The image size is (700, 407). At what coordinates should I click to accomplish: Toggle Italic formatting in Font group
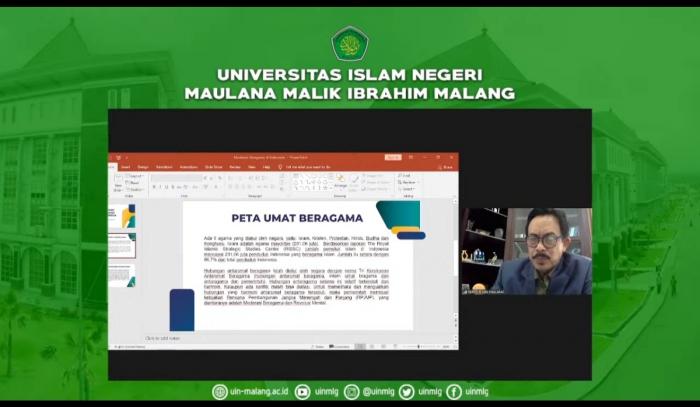point(160,187)
